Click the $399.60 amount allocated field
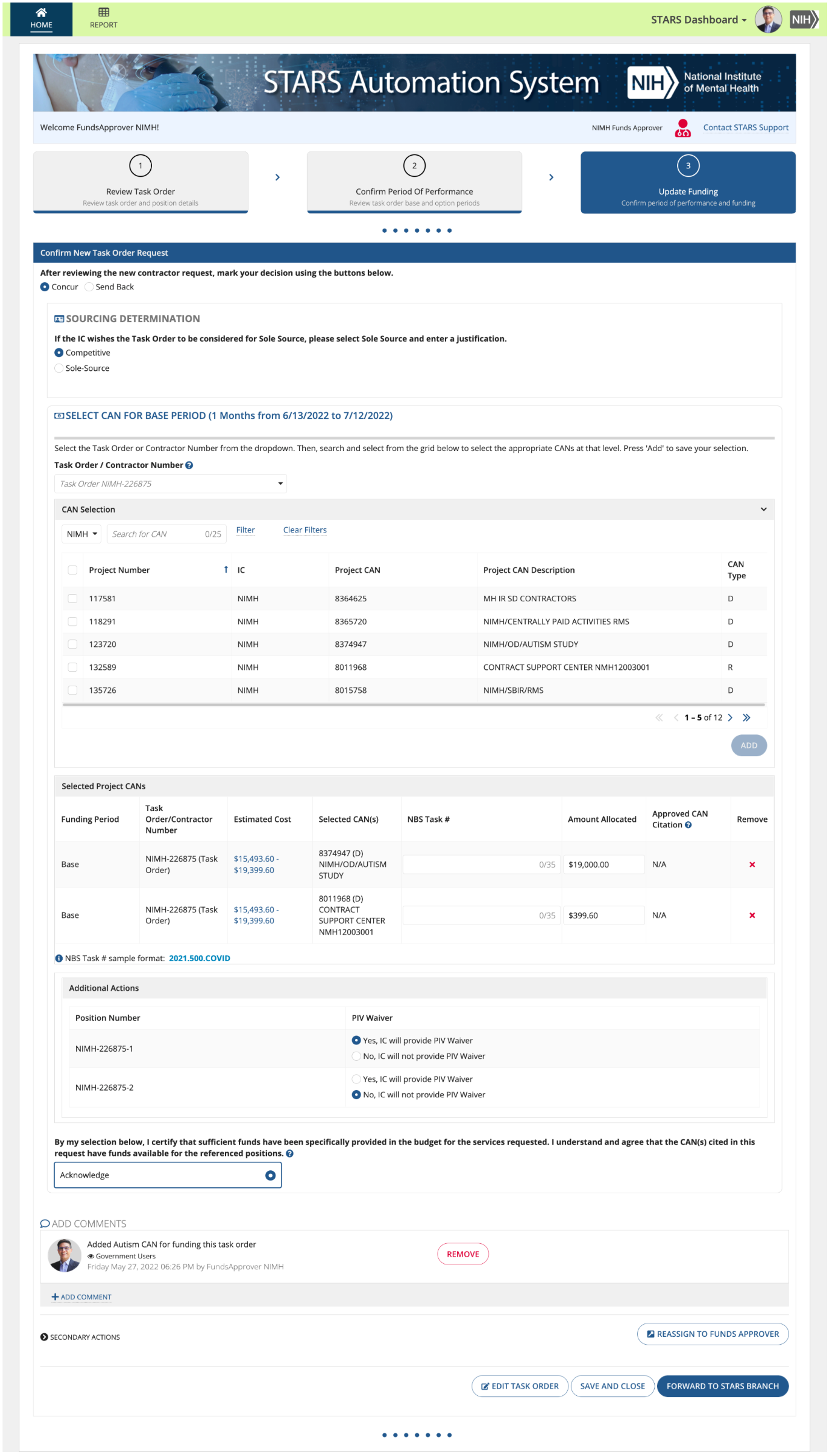The height and width of the screenshot is (1456, 833). click(x=604, y=915)
